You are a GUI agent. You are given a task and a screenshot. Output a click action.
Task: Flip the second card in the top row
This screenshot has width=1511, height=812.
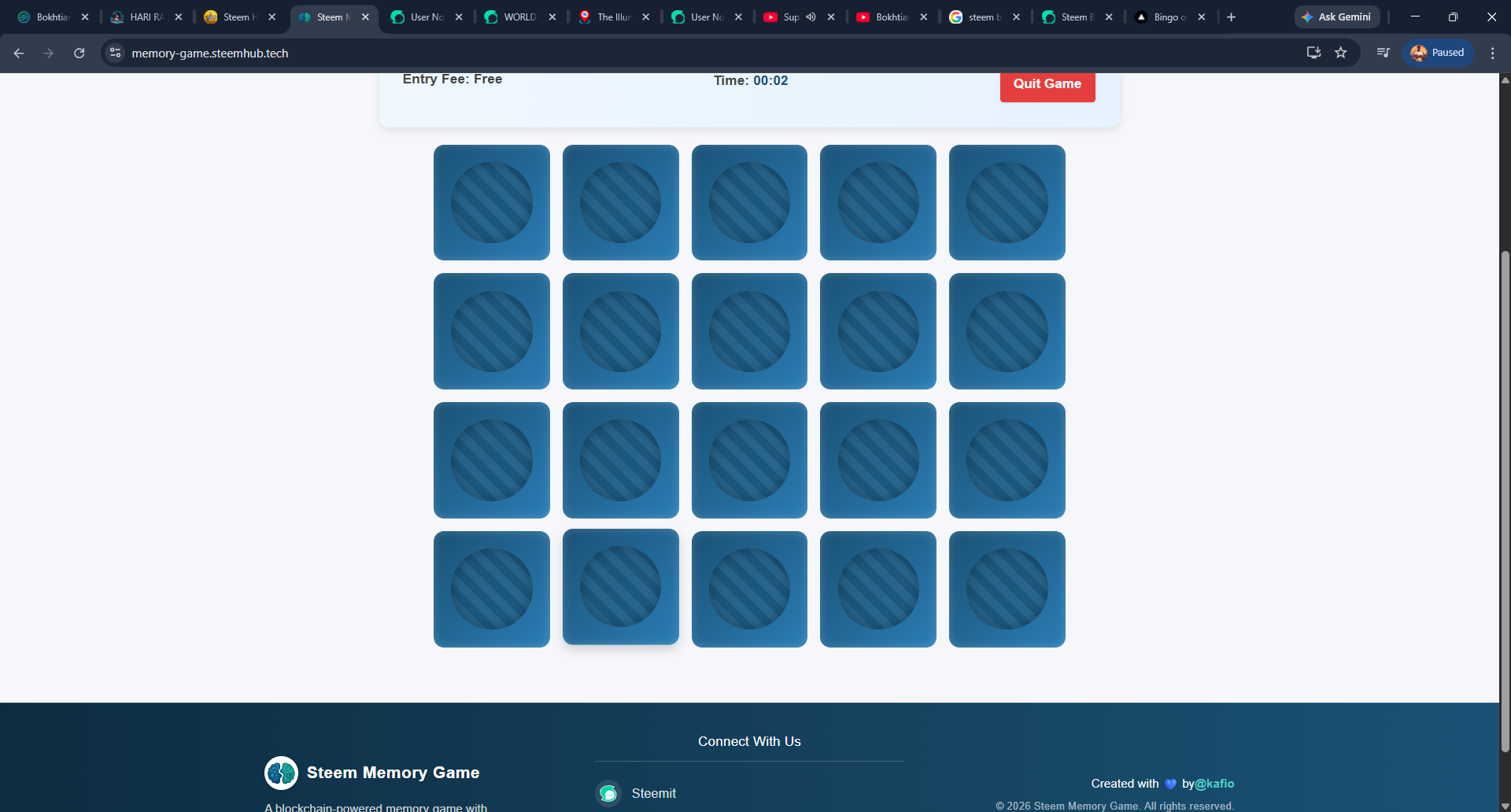tap(621, 202)
